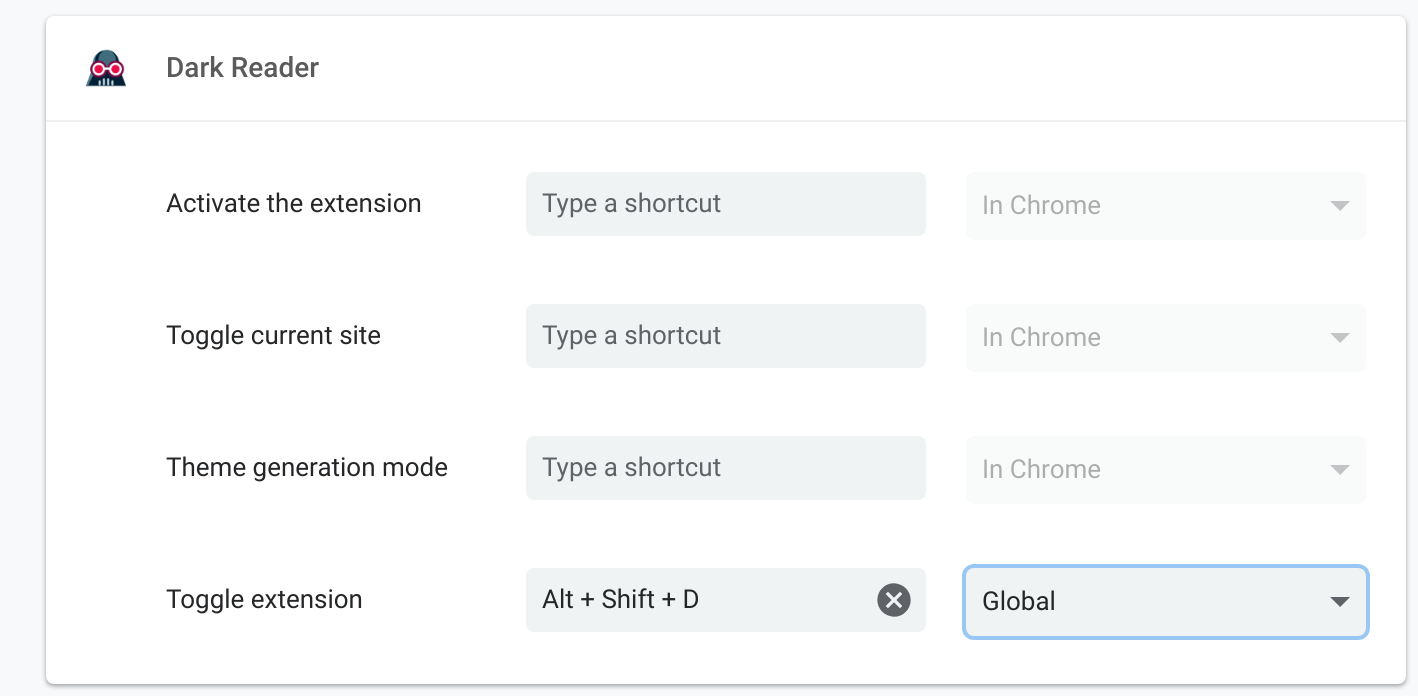Screen dimensions: 1418x696
Task: Select the Toggle extension row label
Action: coord(263,599)
